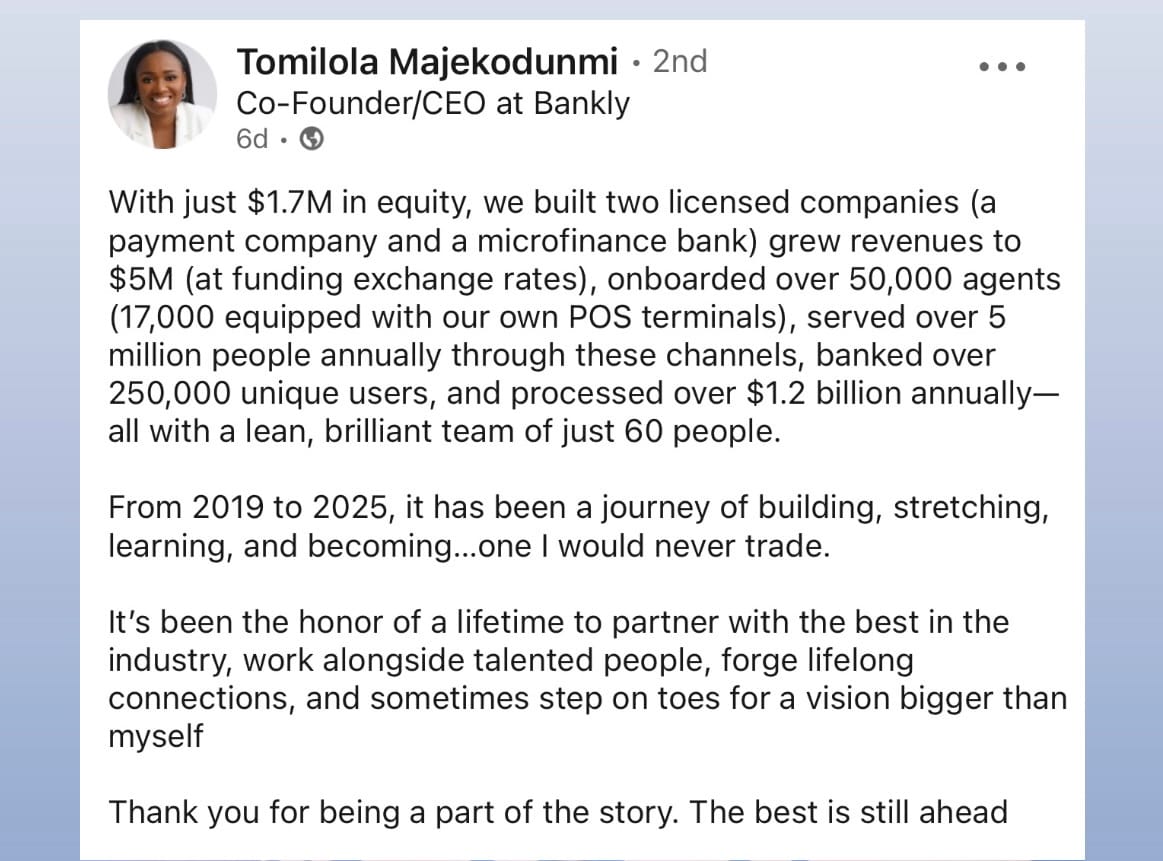
Task: Click the "From 2019 to 2025" text
Action: 248,508
